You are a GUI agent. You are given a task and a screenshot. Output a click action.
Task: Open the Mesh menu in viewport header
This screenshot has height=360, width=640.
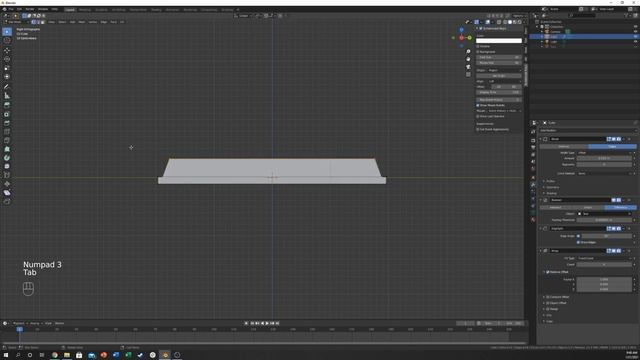[82, 22]
